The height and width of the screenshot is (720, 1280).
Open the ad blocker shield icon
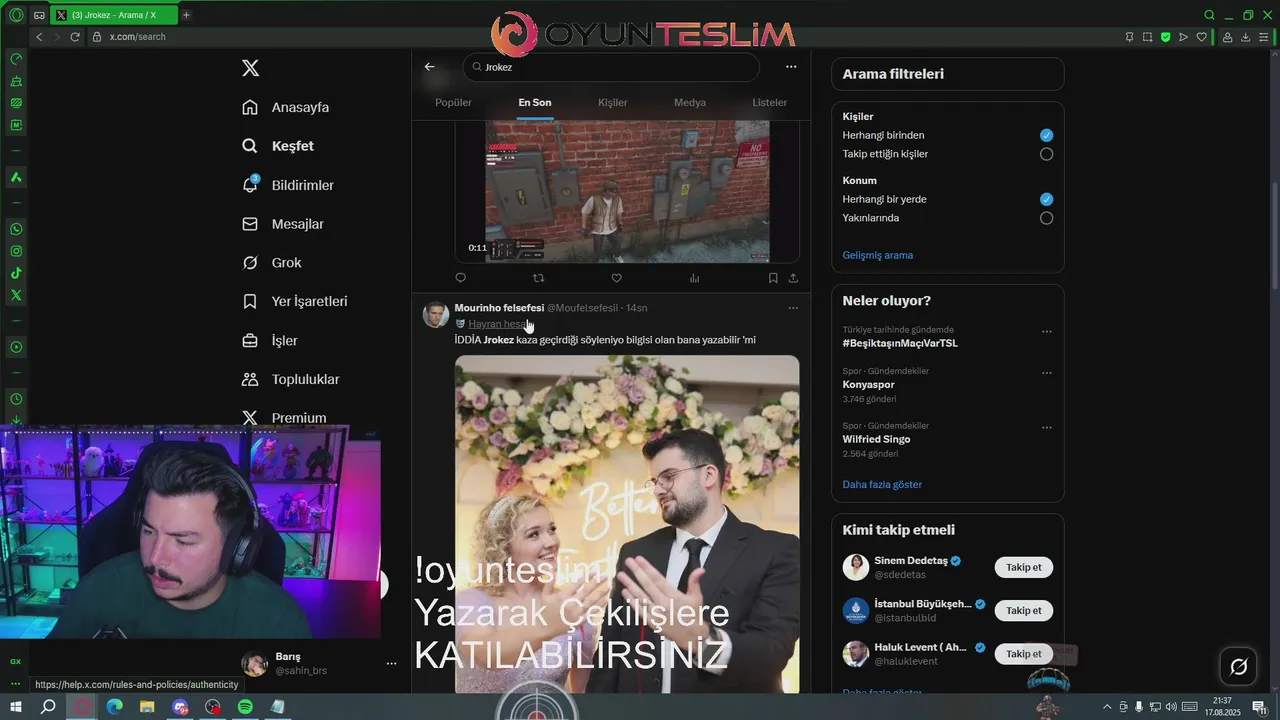1165,37
